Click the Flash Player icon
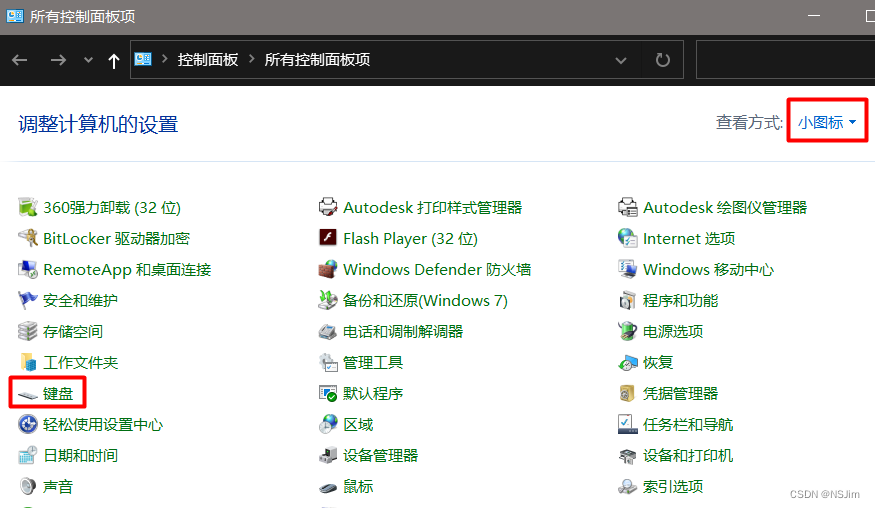875x508 pixels. pos(328,238)
